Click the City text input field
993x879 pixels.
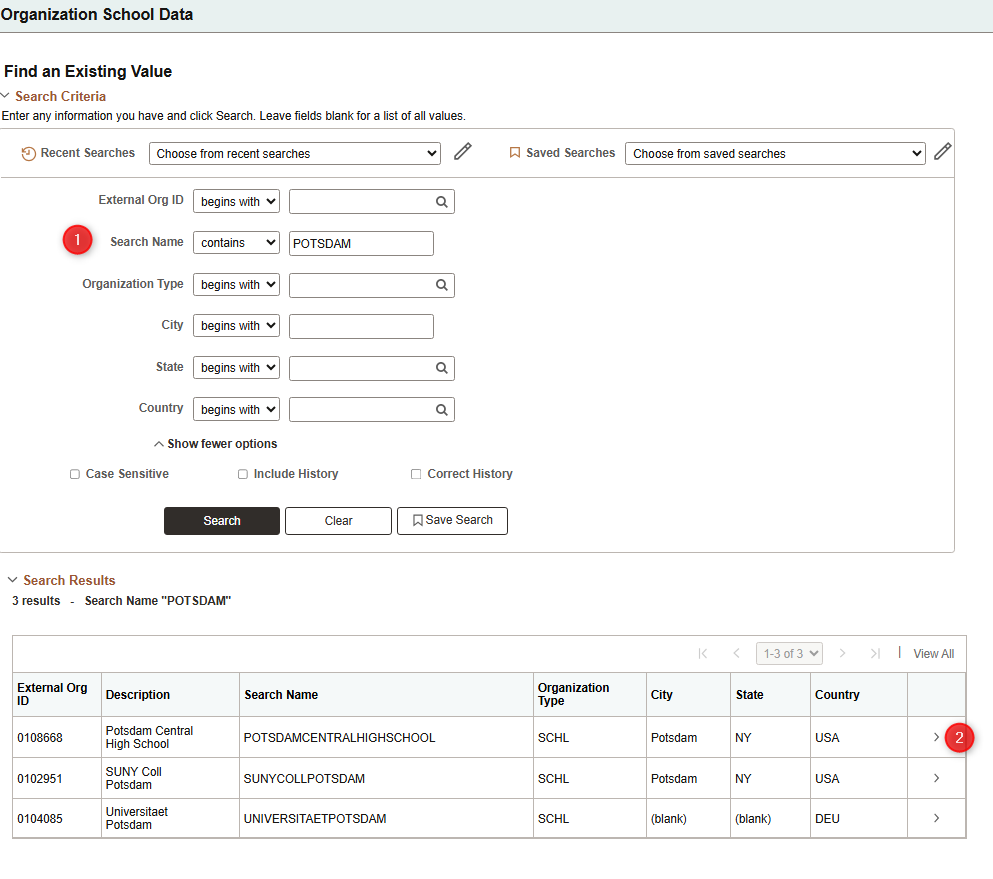[362, 327]
